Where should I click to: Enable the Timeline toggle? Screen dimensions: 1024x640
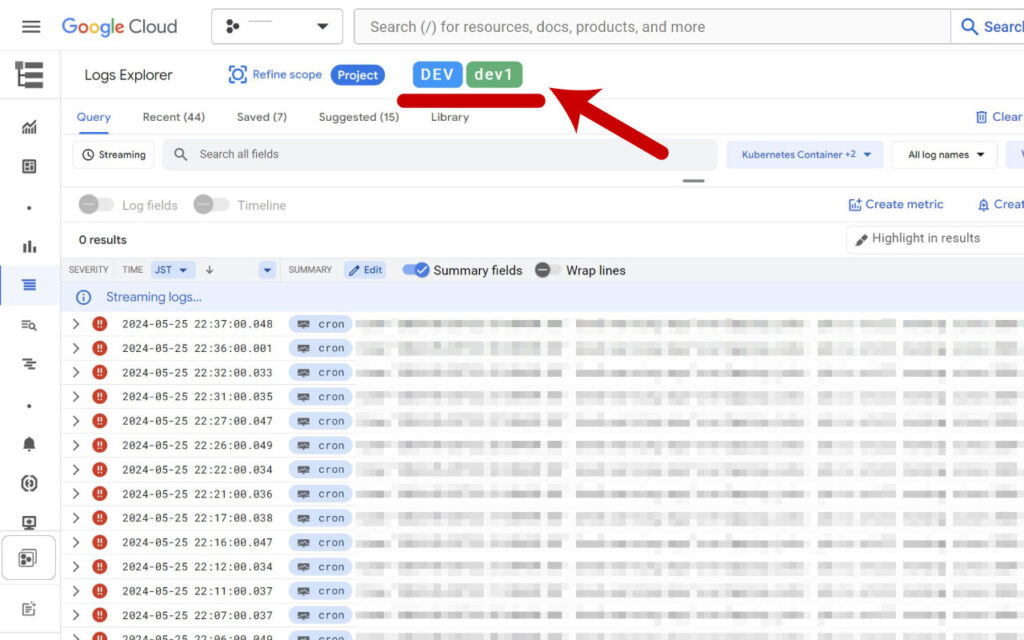211,204
